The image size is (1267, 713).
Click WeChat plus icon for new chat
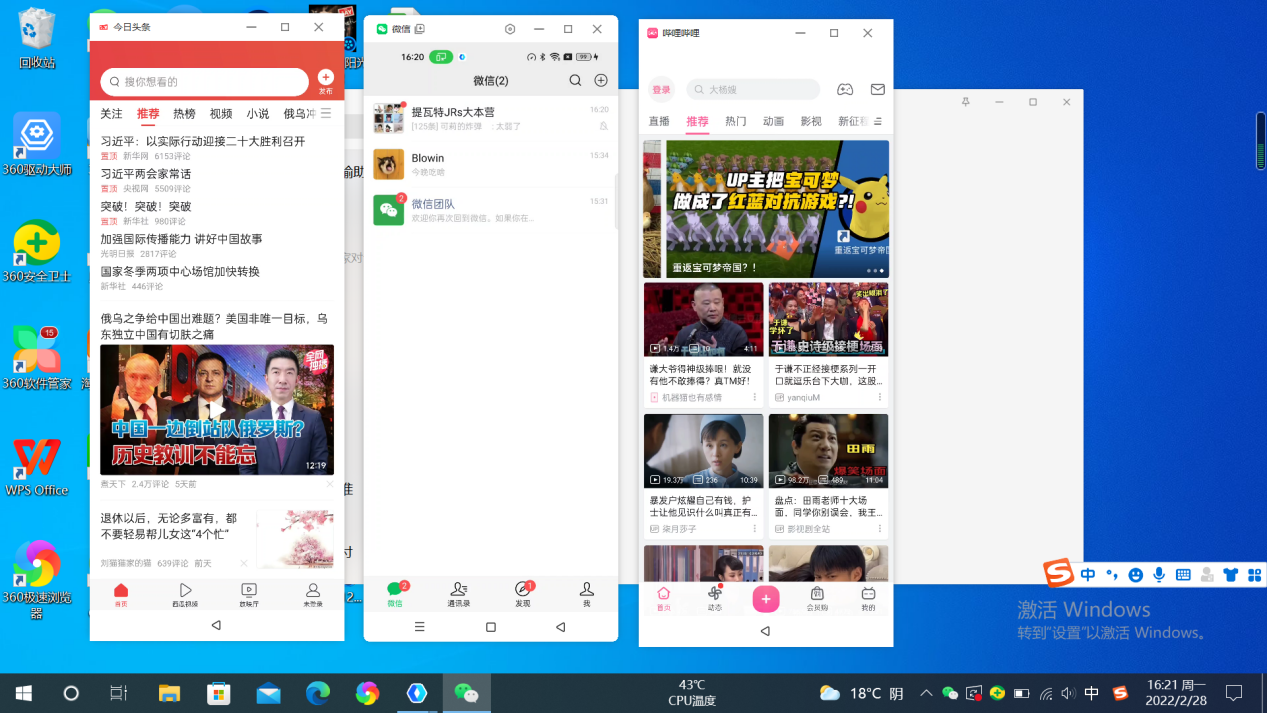(601, 81)
